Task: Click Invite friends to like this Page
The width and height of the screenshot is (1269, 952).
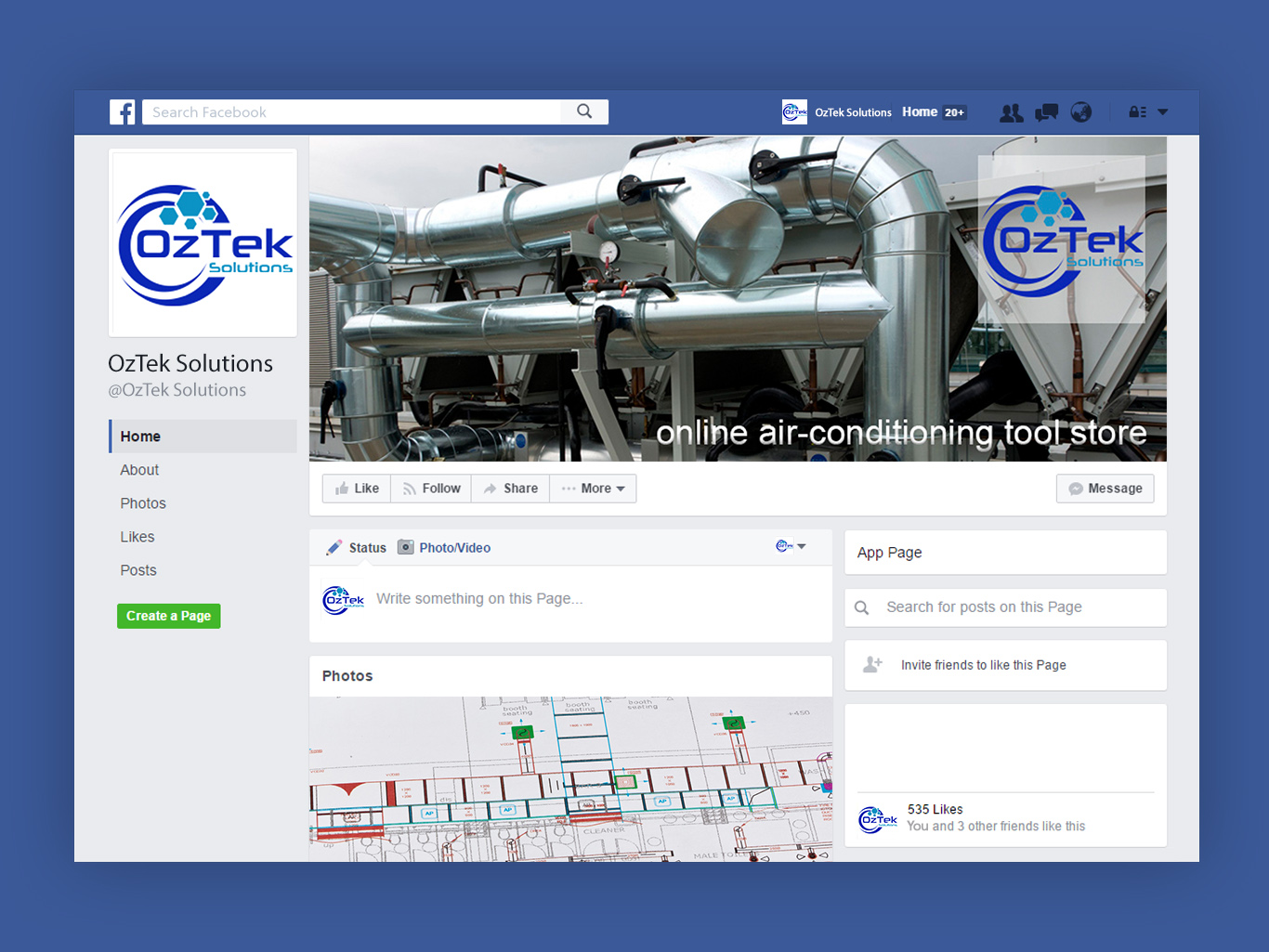Action: click(x=984, y=665)
